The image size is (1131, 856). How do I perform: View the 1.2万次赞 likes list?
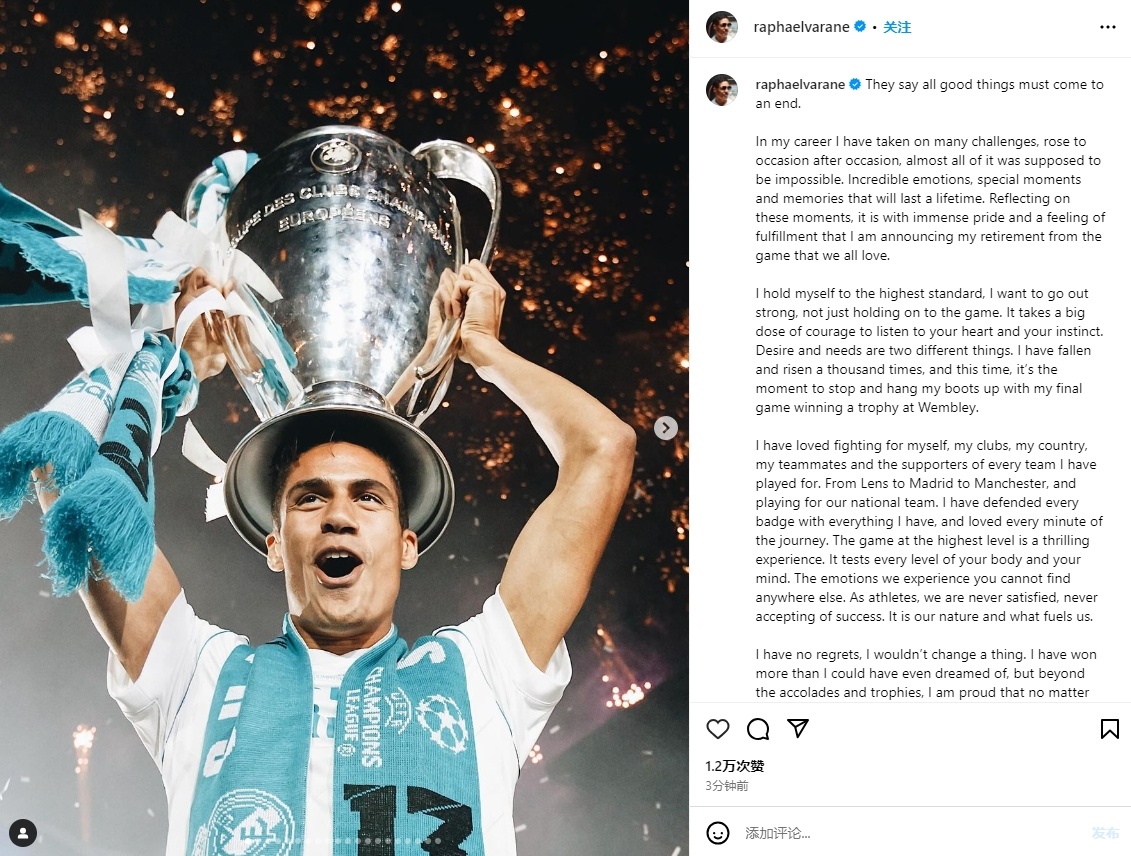pyautogui.click(x=735, y=766)
